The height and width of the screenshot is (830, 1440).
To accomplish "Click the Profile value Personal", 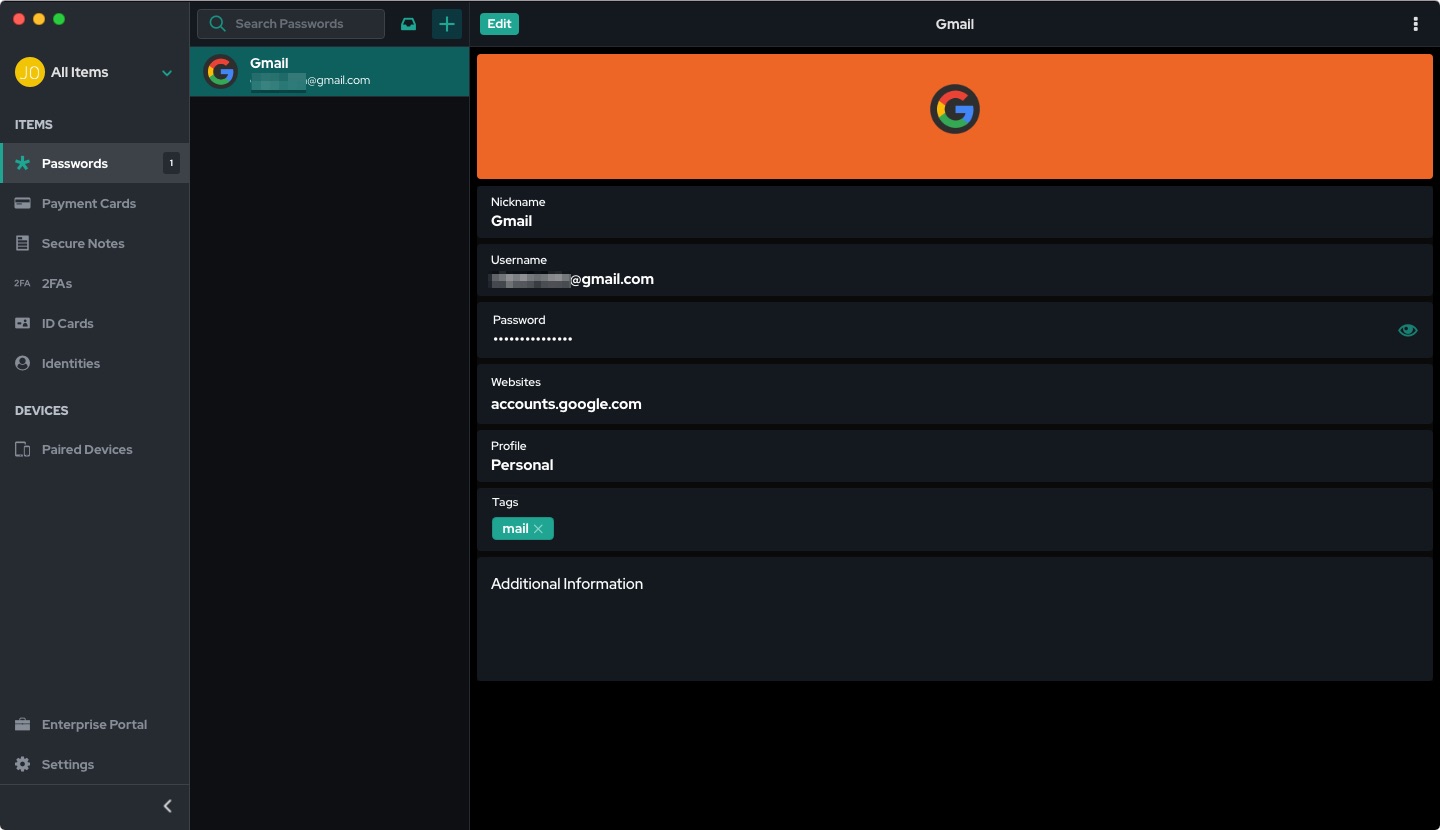I will pos(522,465).
